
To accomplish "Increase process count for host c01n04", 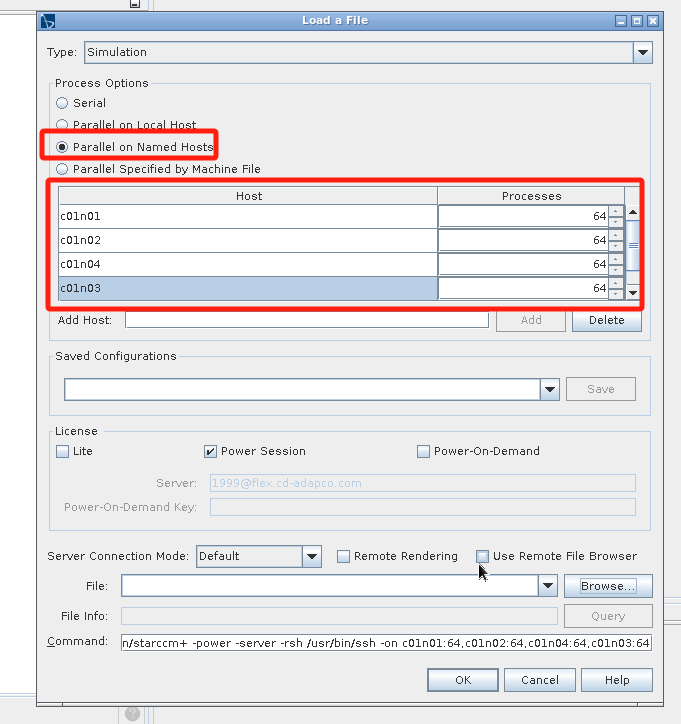I will tap(615, 259).
